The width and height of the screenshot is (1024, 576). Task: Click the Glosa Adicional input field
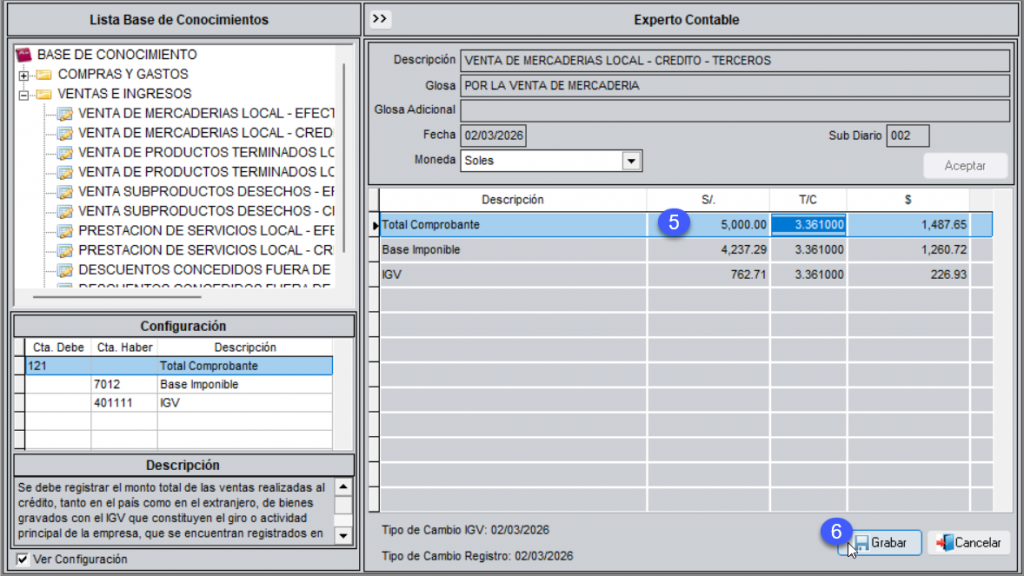735,110
